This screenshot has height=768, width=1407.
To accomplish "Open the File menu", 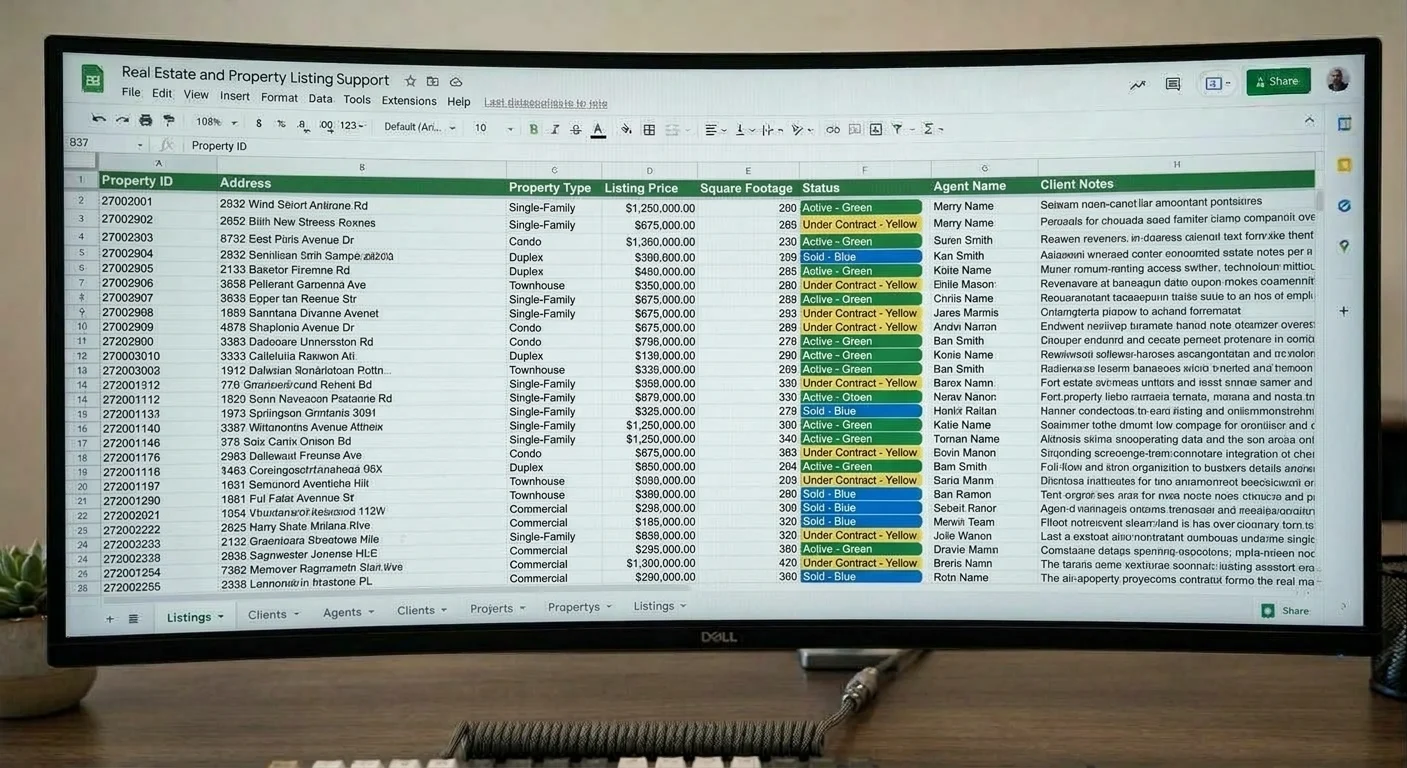I will 131,93.
